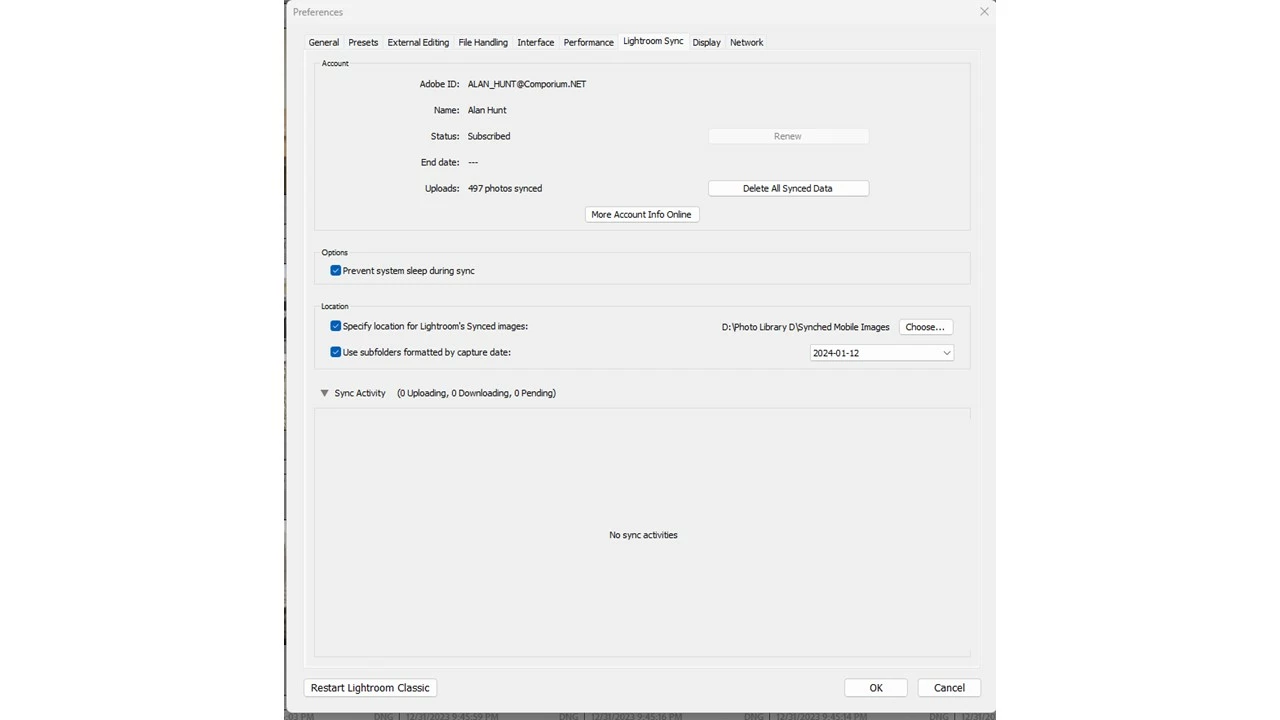Click the Adobe ID email address
This screenshot has width=1280, height=720.
527,84
